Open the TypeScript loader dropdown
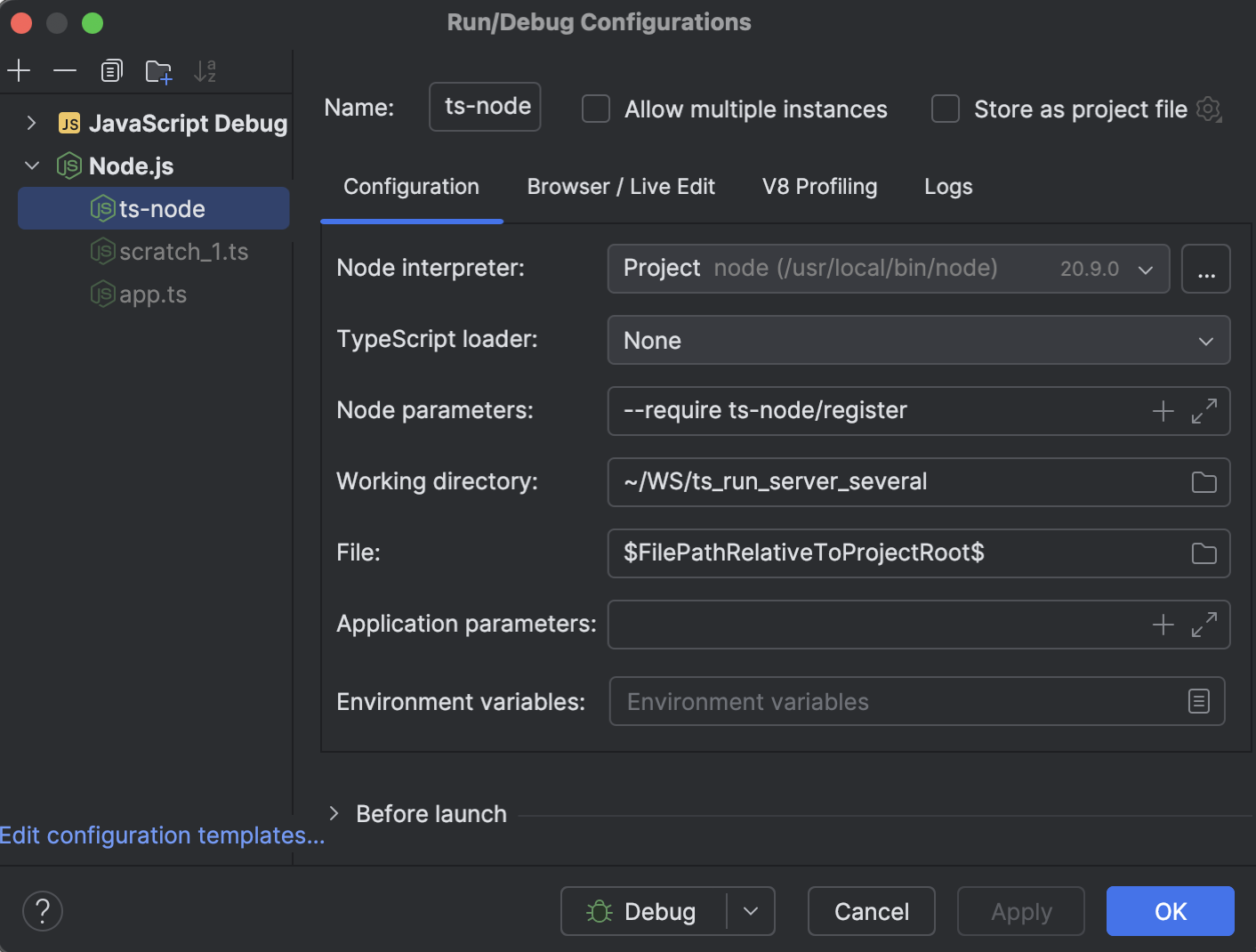 pyautogui.click(x=1205, y=340)
